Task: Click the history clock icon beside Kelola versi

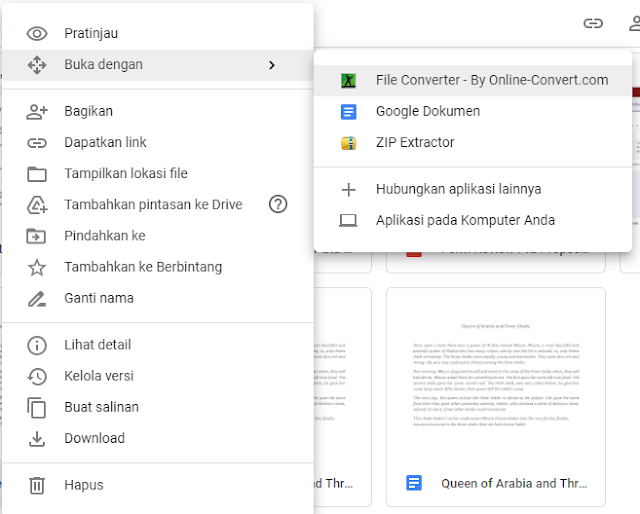Action: [x=37, y=376]
